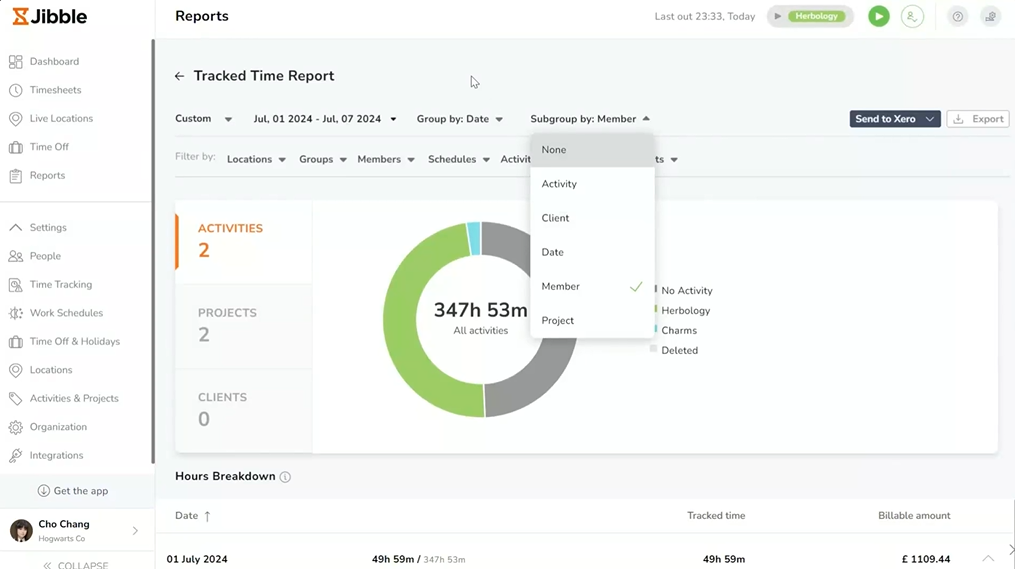
Task: Open Time Tracking settings
Action: click(60, 284)
